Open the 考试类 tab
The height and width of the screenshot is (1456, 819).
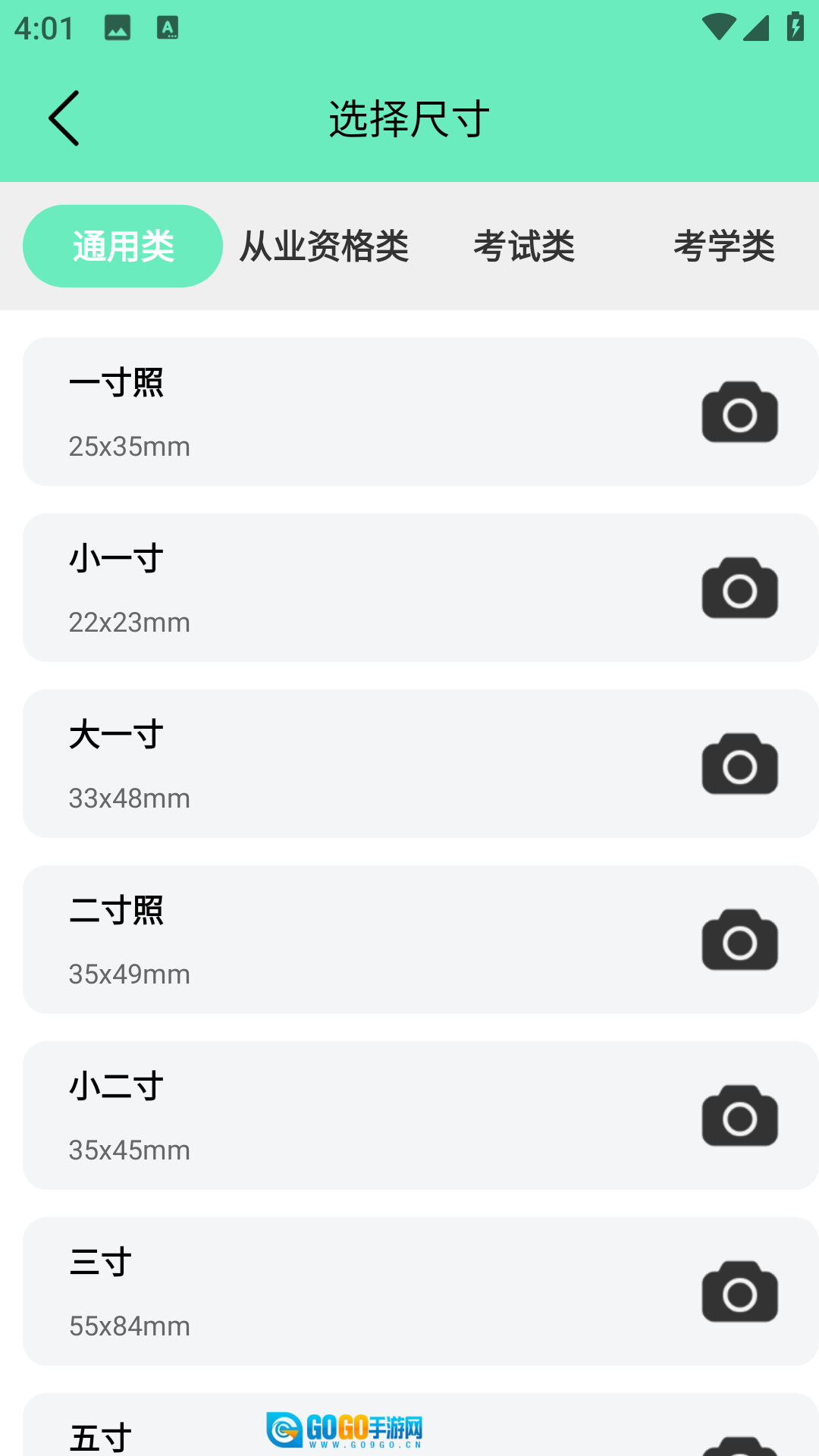point(524,246)
